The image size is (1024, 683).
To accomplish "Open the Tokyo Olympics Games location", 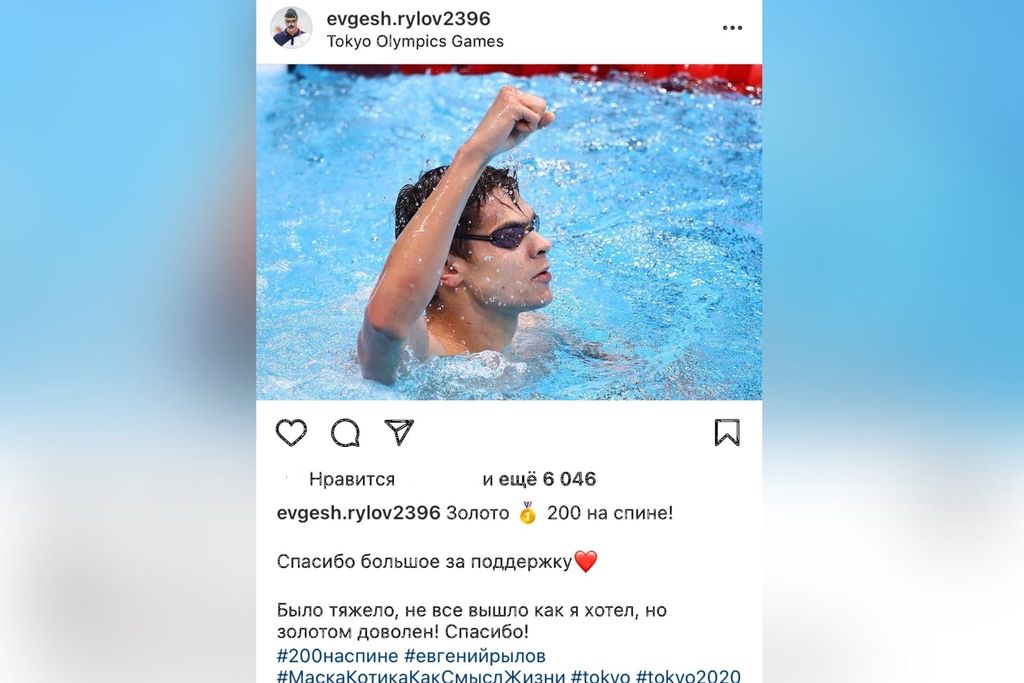I will [415, 42].
